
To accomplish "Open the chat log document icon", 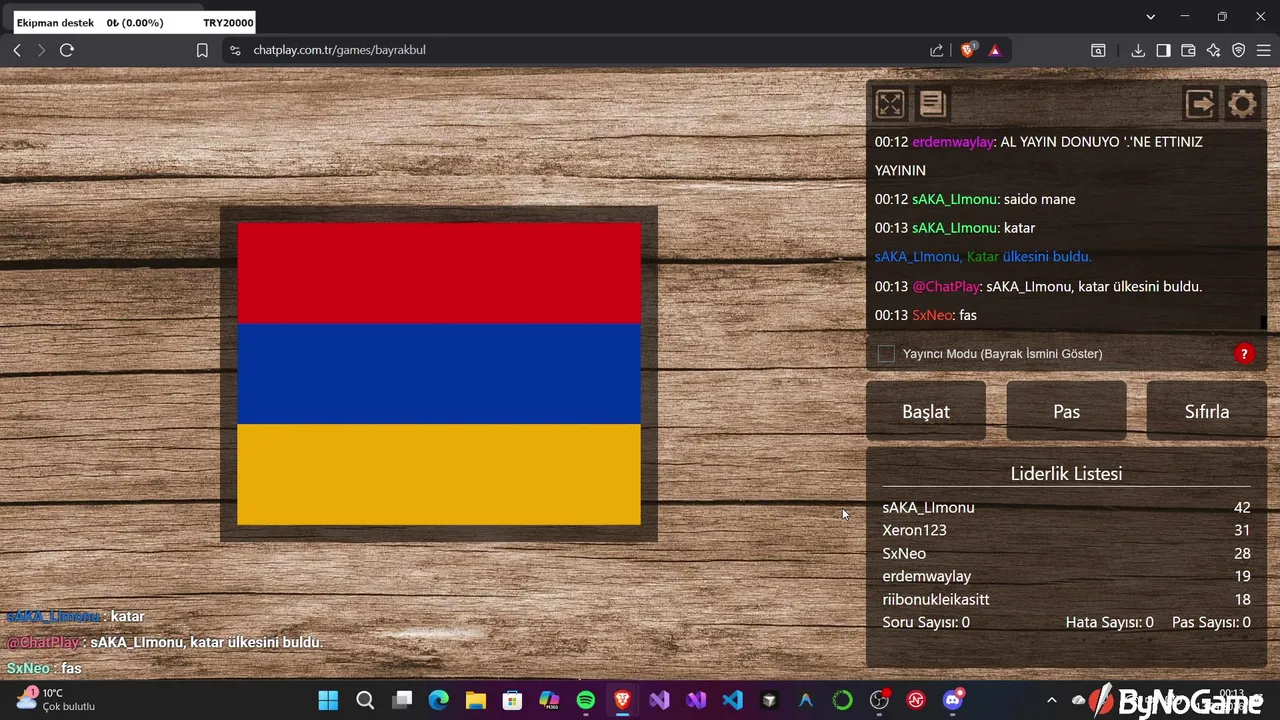I will [932, 104].
